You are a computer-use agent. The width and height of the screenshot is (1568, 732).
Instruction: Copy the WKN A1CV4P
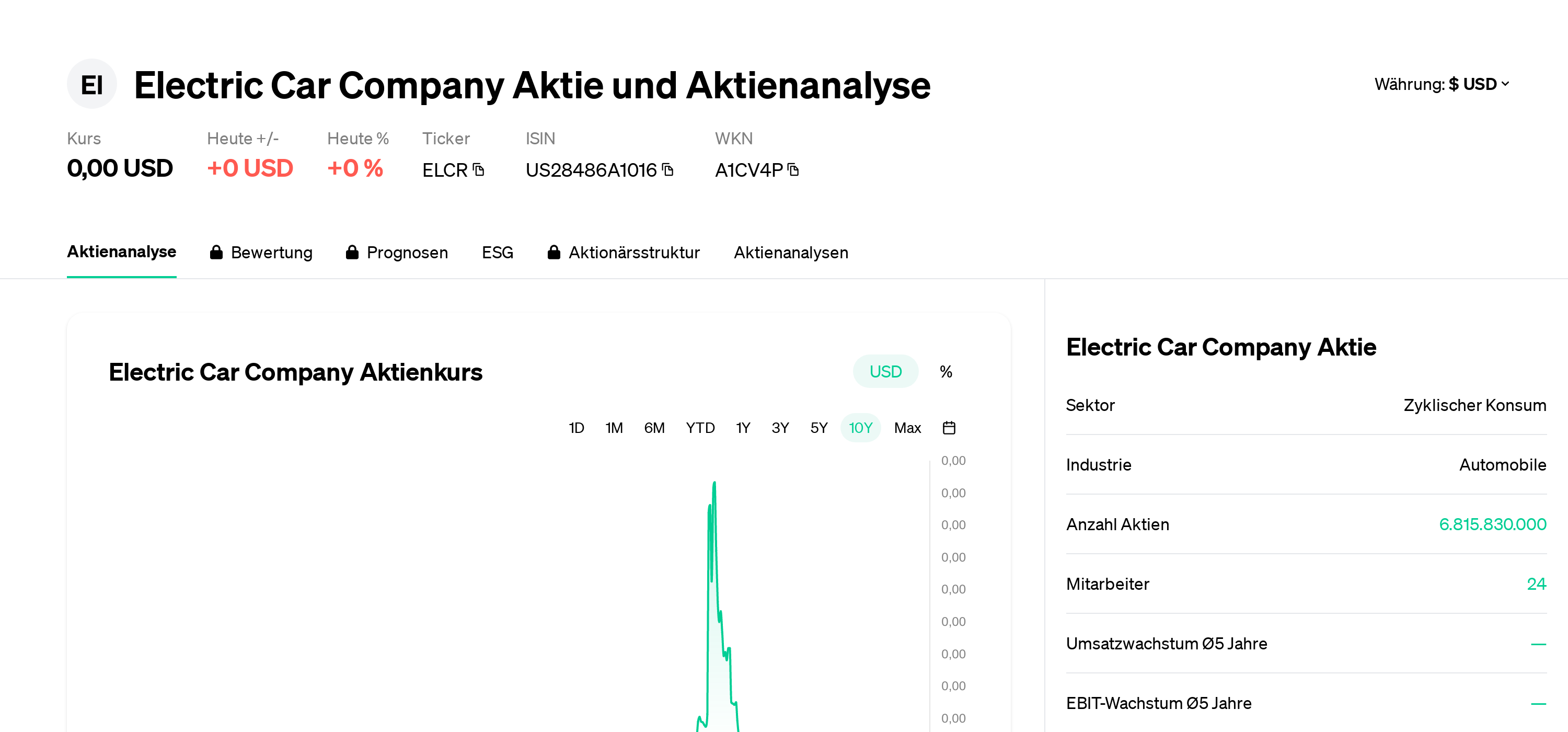(793, 169)
